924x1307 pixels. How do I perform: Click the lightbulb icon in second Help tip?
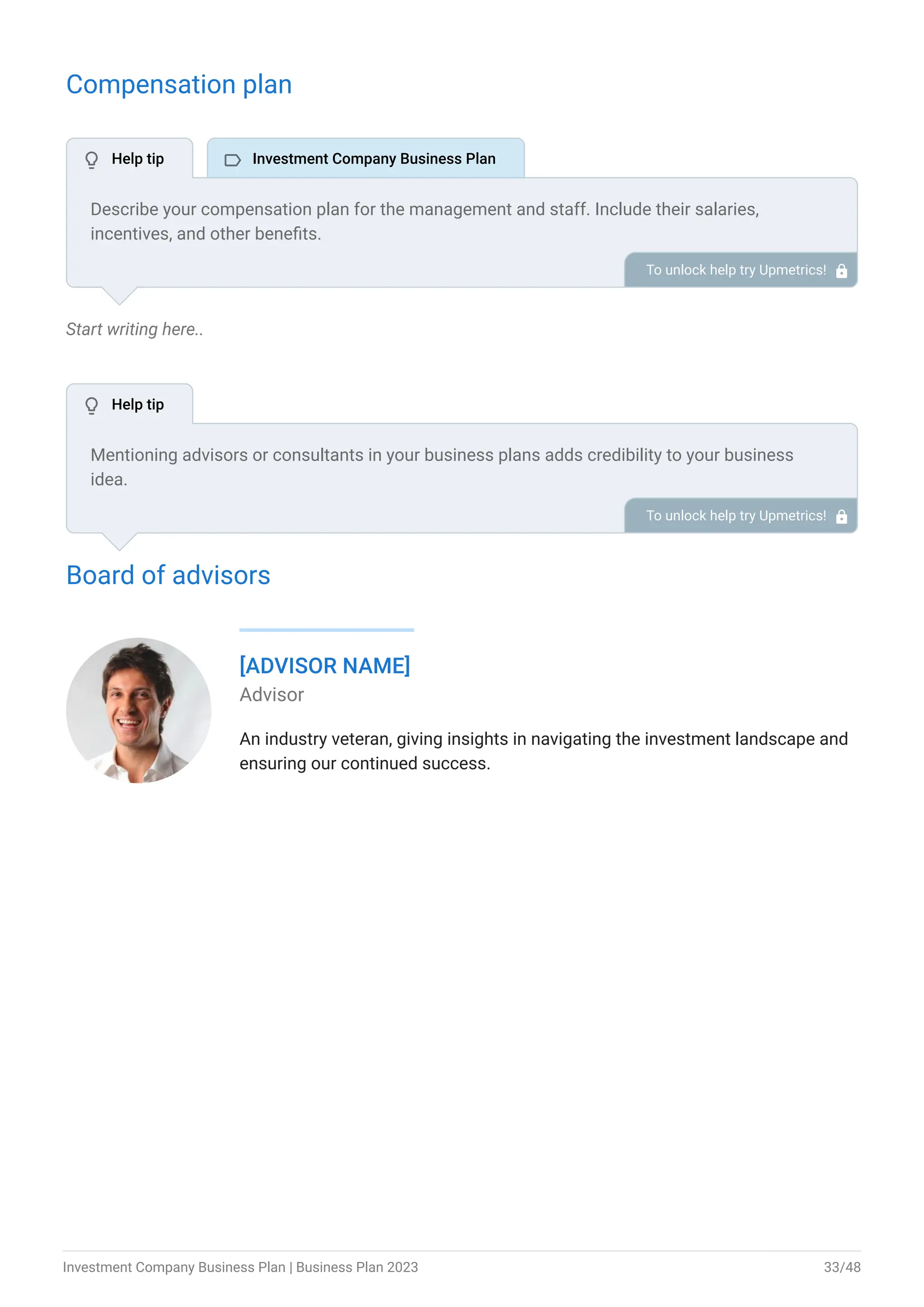92,405
